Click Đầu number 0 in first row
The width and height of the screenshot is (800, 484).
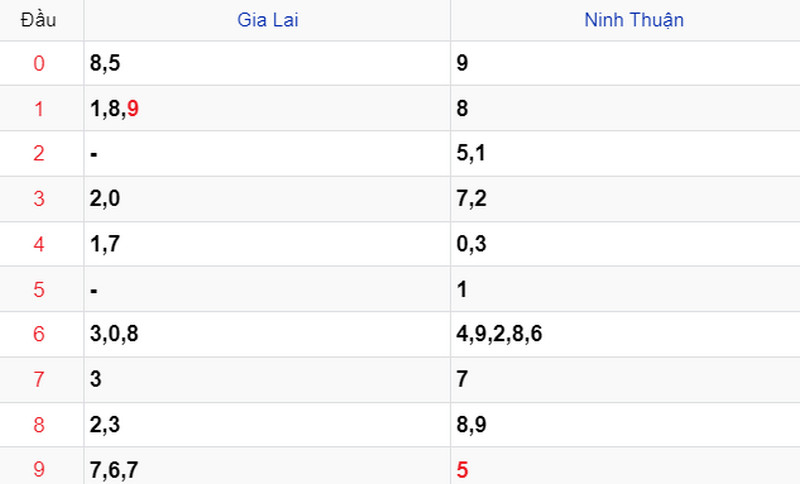tap(39, 63)
